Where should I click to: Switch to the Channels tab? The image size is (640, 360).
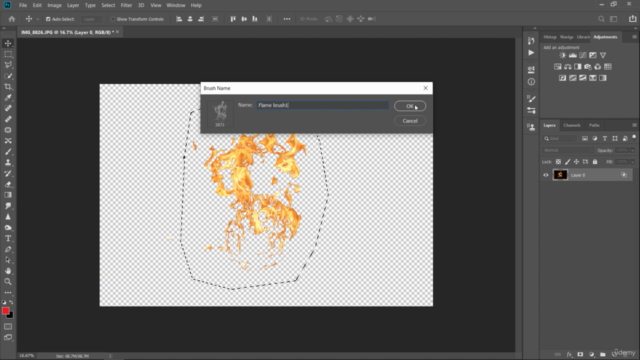tap(571, 125)
